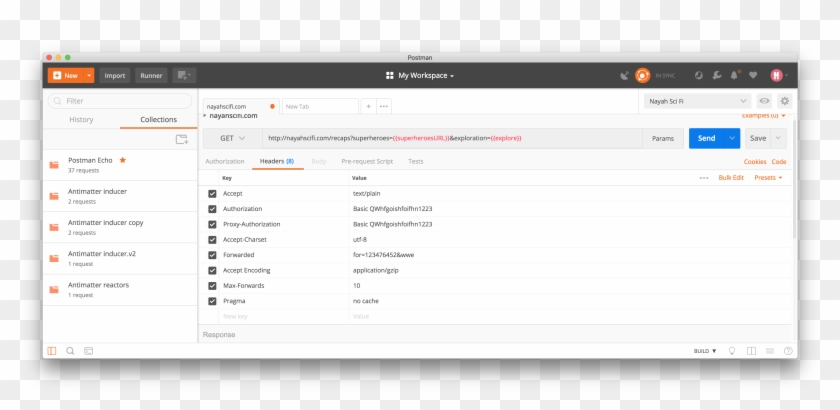Open manage environments gear icon
Image resolution: width=840 pixels, height=410 pixels.
point(785,101)
